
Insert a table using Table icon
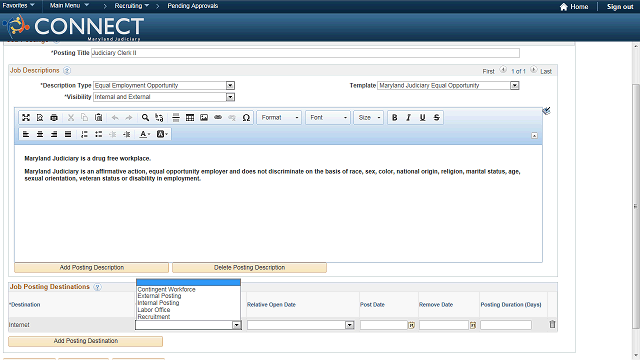point(190,118)
